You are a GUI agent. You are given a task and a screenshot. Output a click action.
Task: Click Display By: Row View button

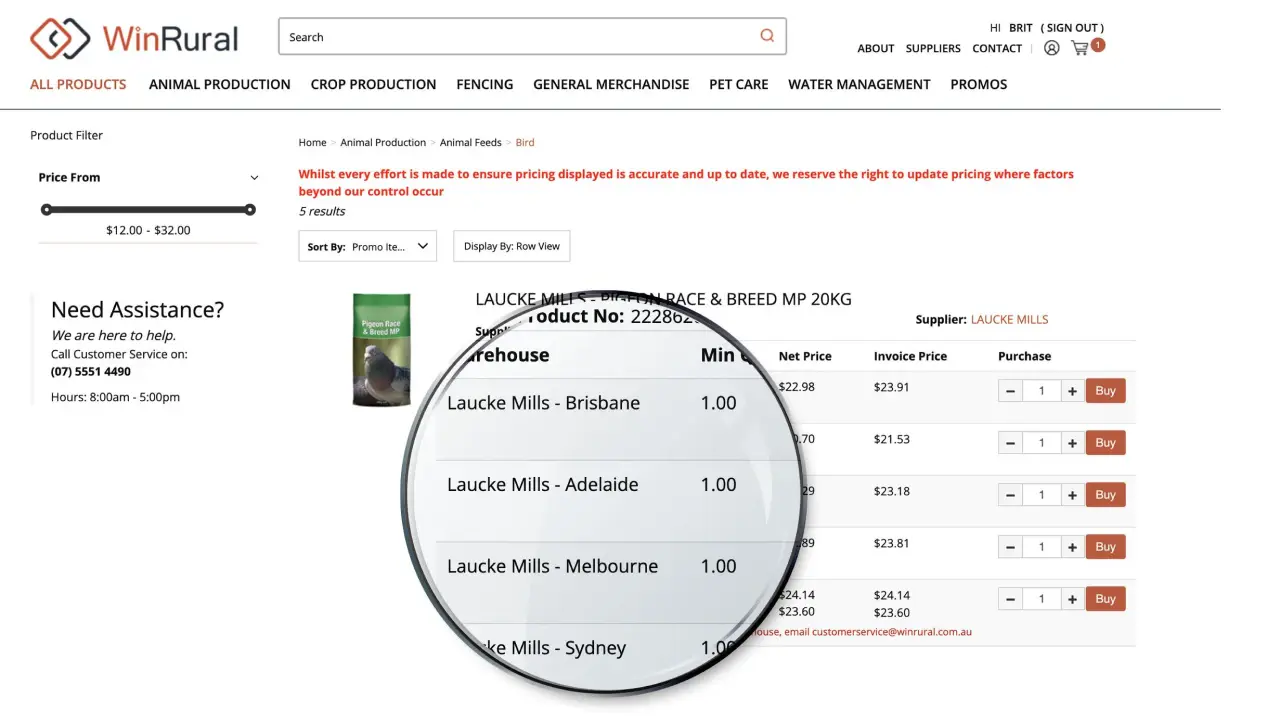click(x=512, y=246)
